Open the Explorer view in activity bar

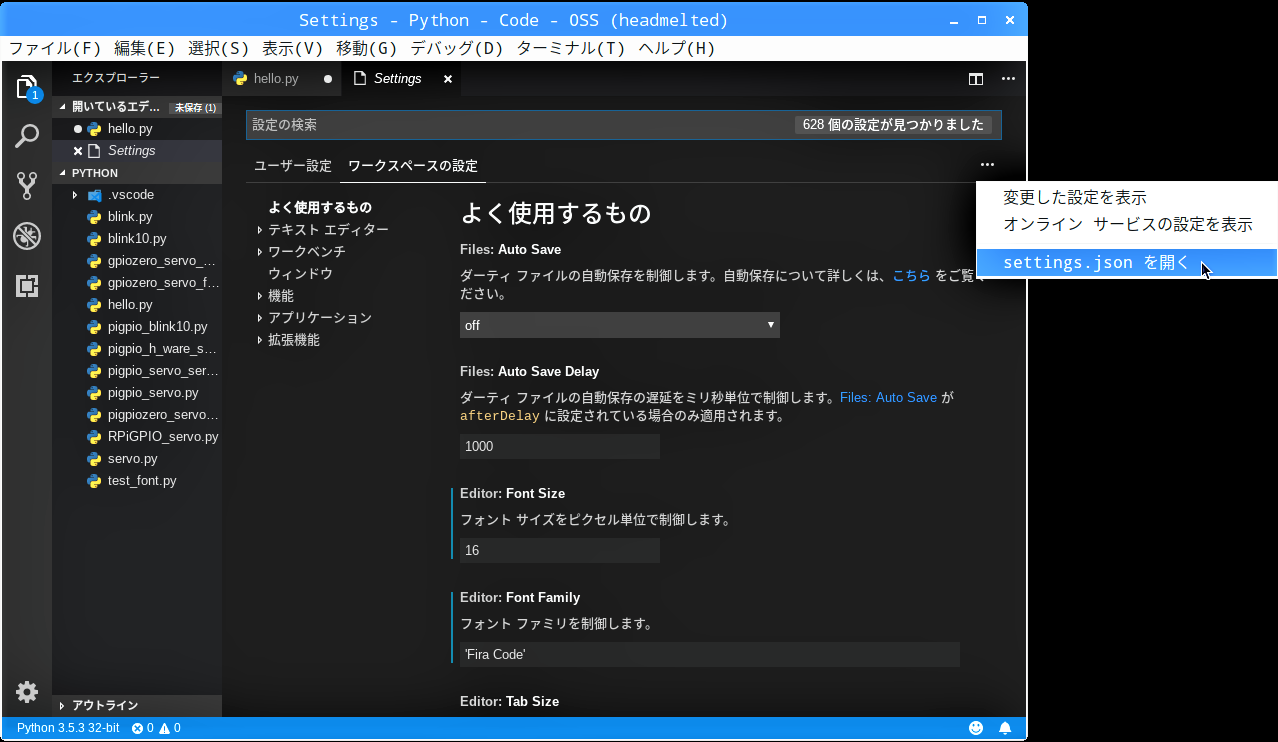27,87
